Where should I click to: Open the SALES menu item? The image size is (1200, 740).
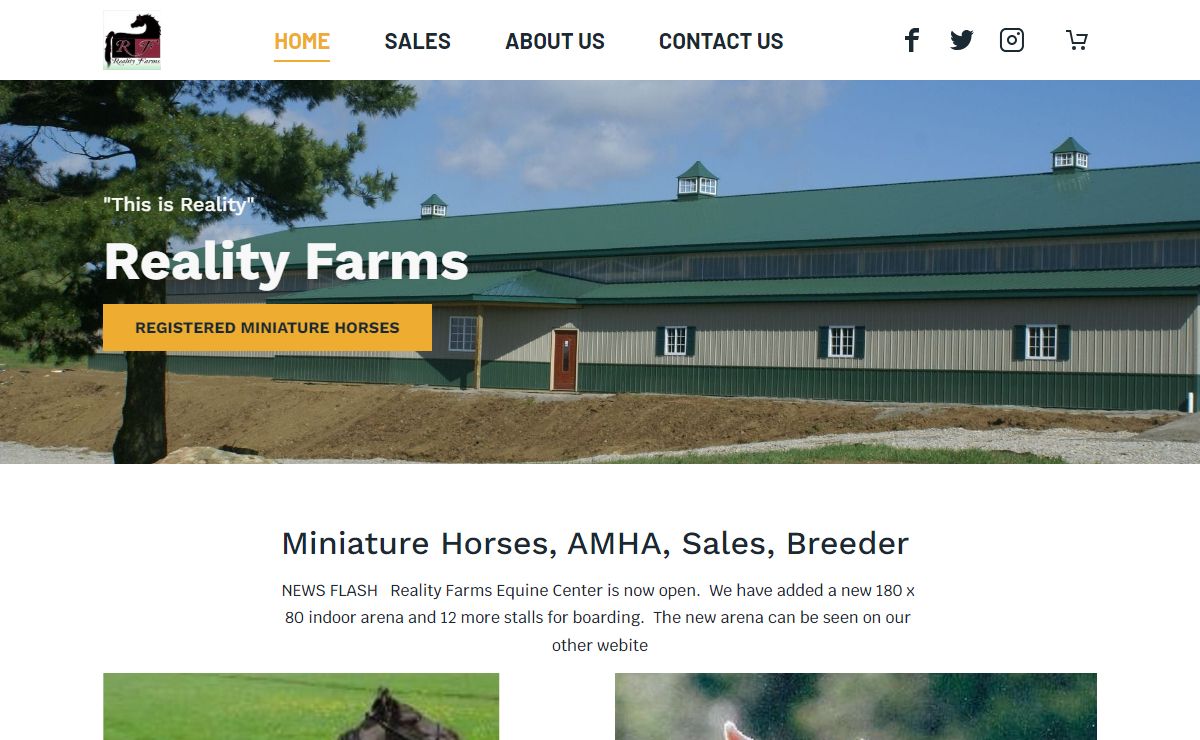click(417, 41)
